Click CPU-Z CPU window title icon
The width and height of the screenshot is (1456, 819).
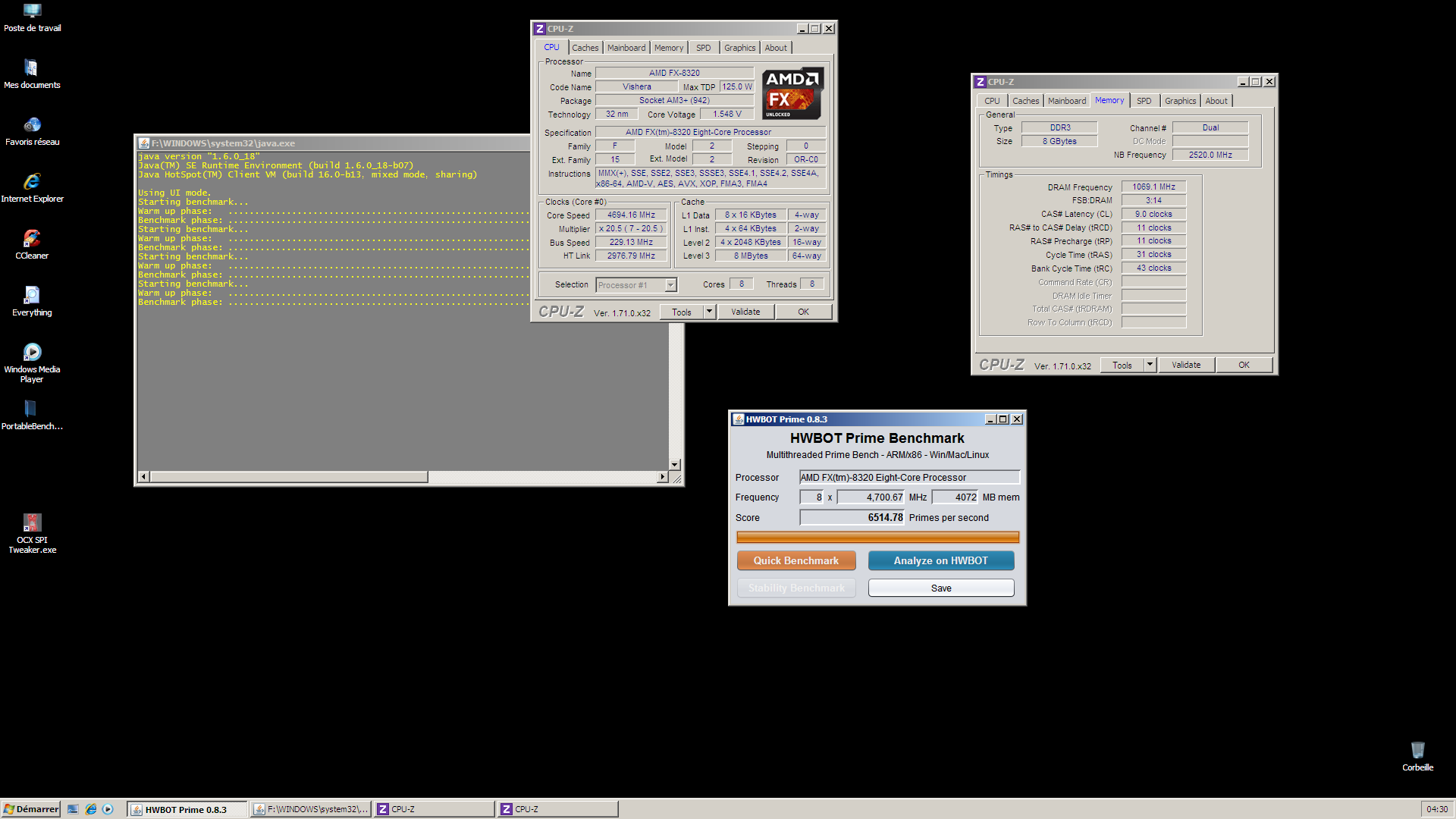(540, 29)
